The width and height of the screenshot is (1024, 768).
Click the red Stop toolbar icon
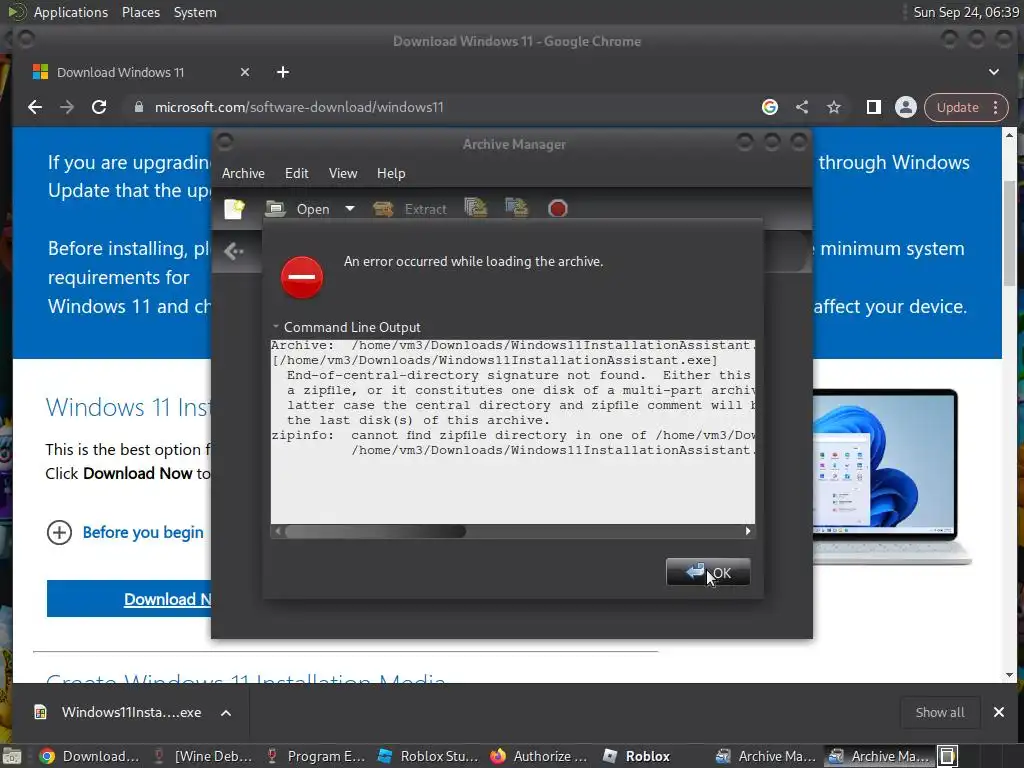click(x=558, y=209)
